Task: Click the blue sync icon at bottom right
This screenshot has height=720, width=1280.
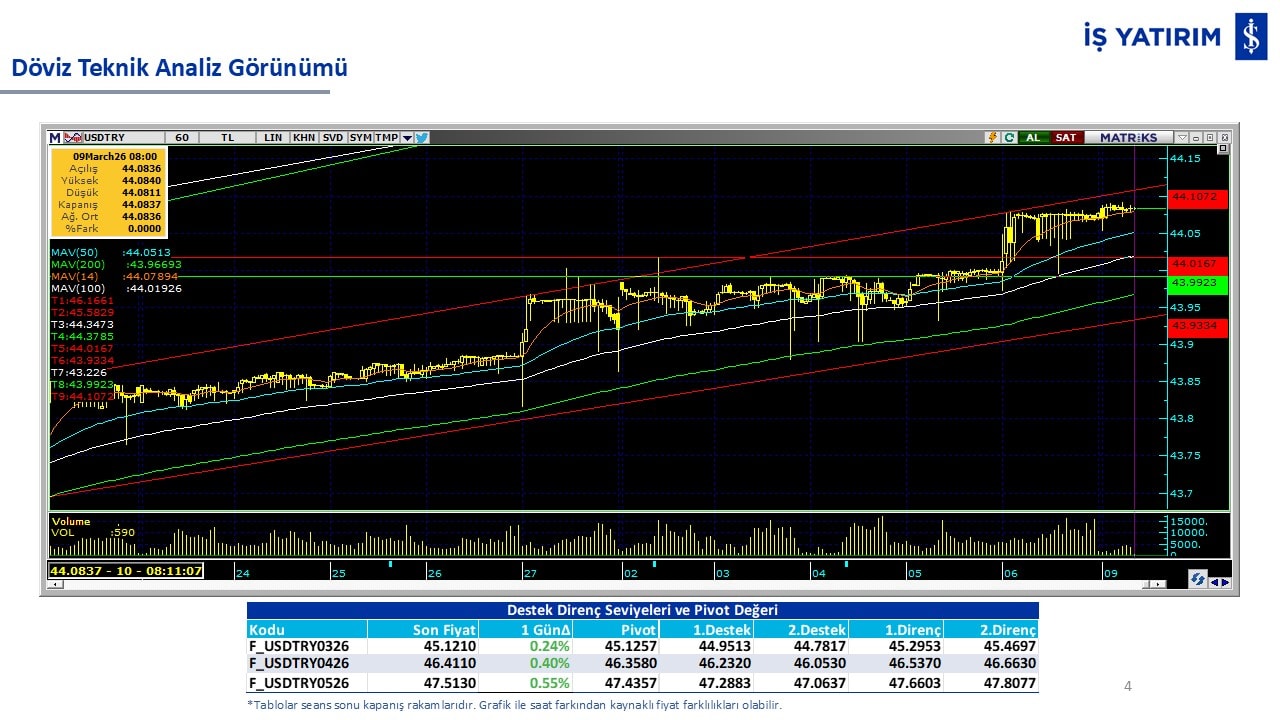Action: [1197, 579]
